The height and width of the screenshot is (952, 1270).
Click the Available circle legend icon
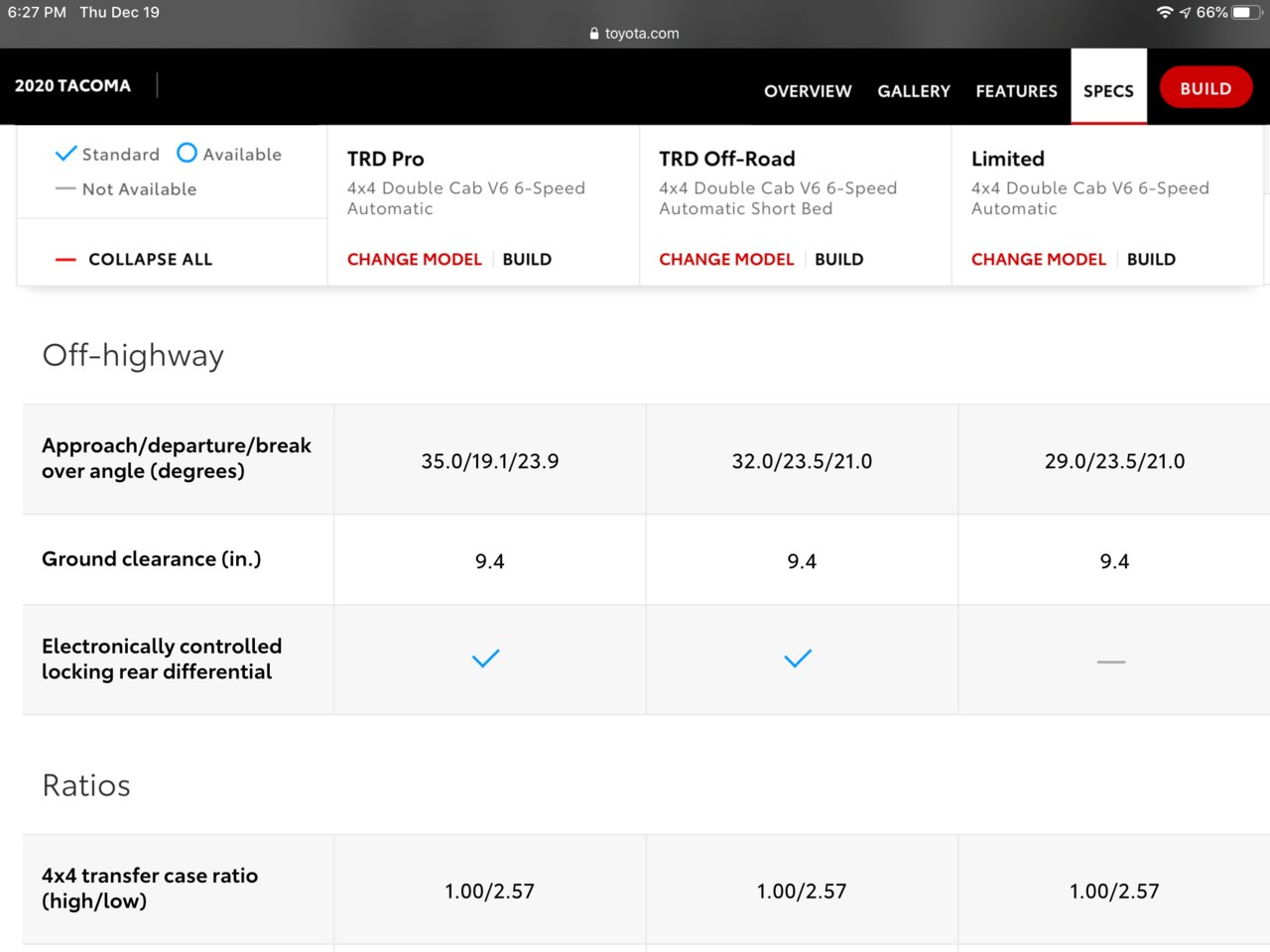[187, 153]
